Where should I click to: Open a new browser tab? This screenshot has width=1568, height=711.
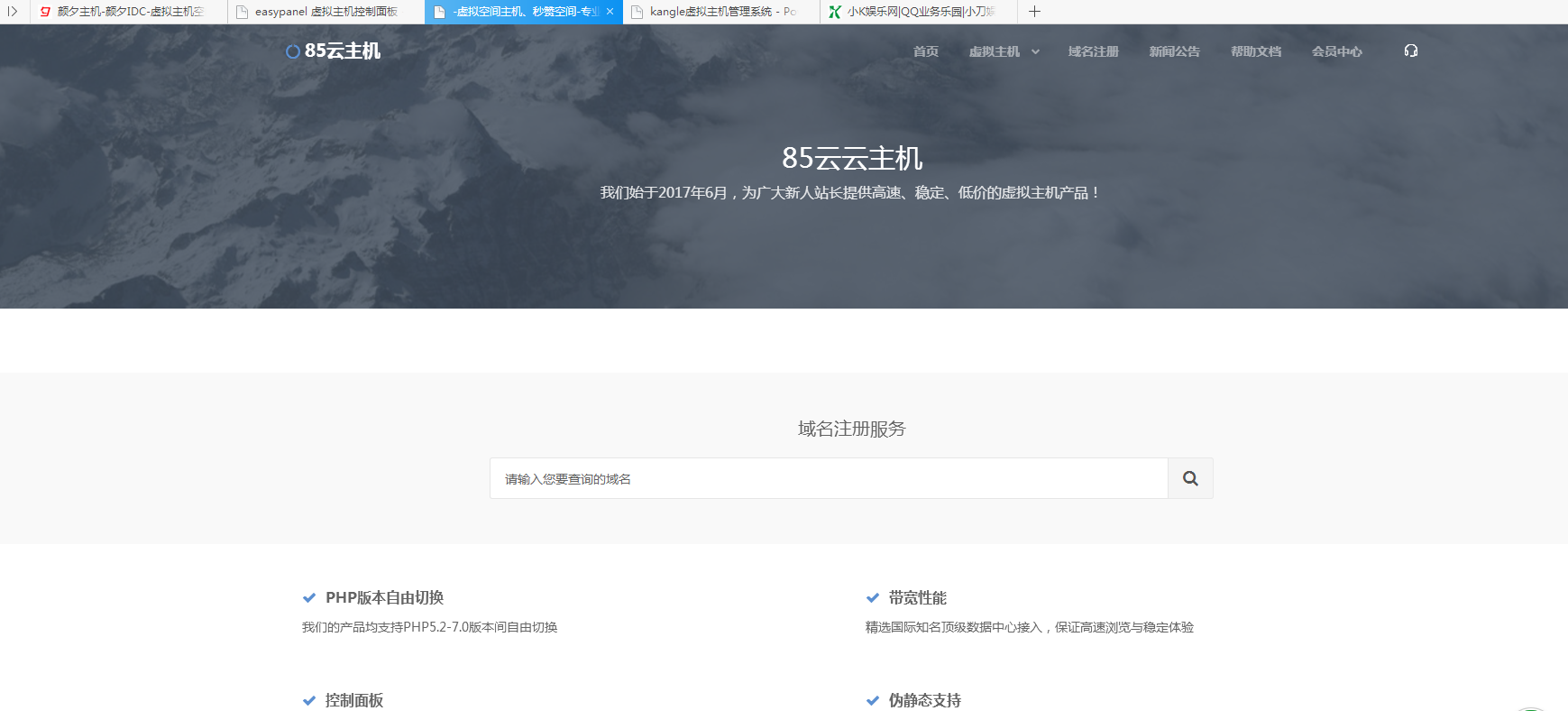point(1034,12)
